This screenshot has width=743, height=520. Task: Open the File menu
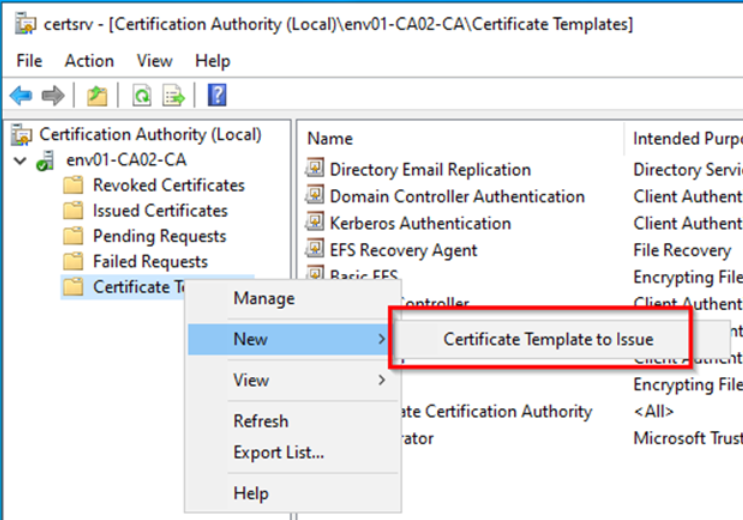[29, 61]
